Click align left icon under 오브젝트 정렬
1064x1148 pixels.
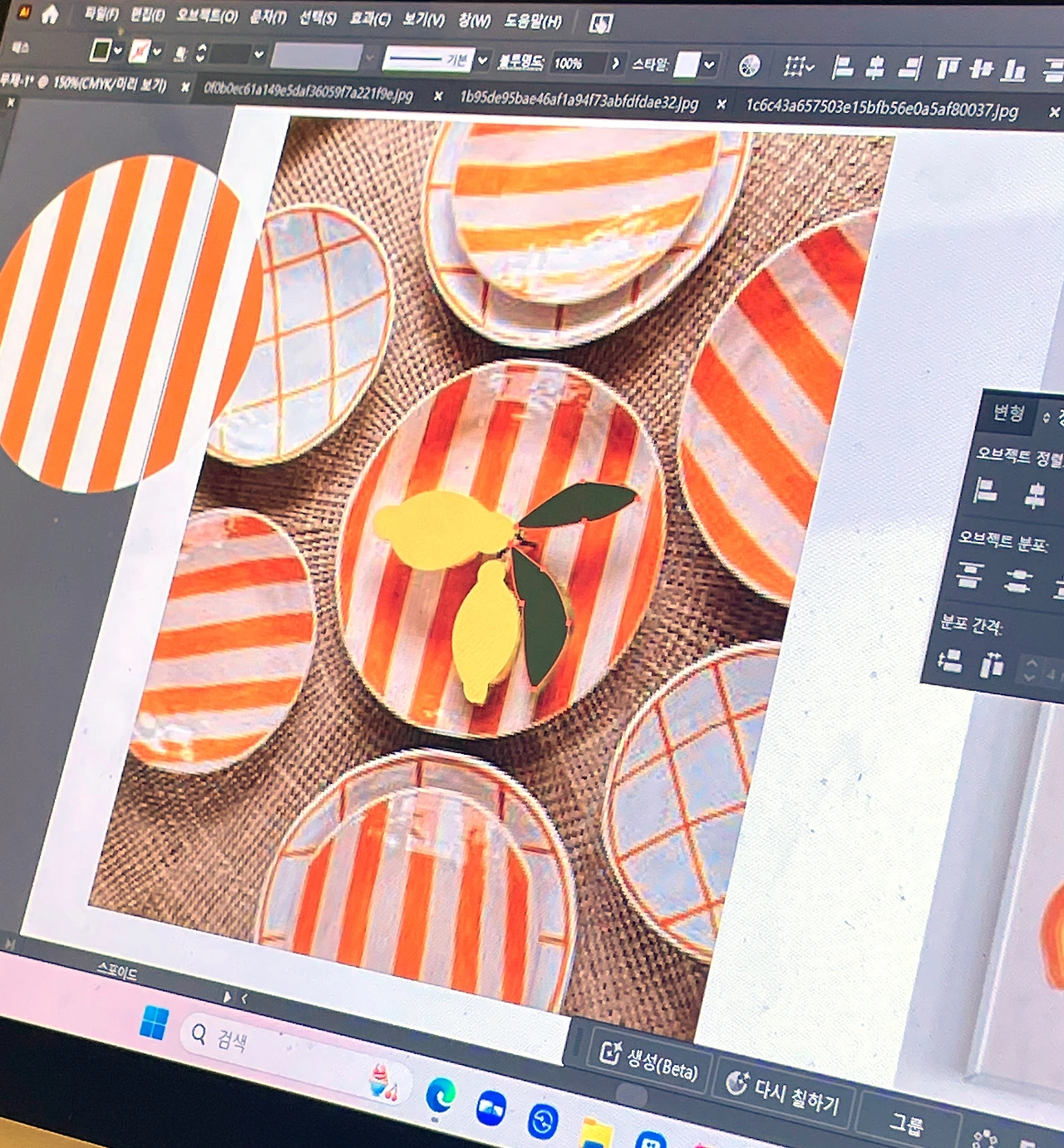click(985, 490)
